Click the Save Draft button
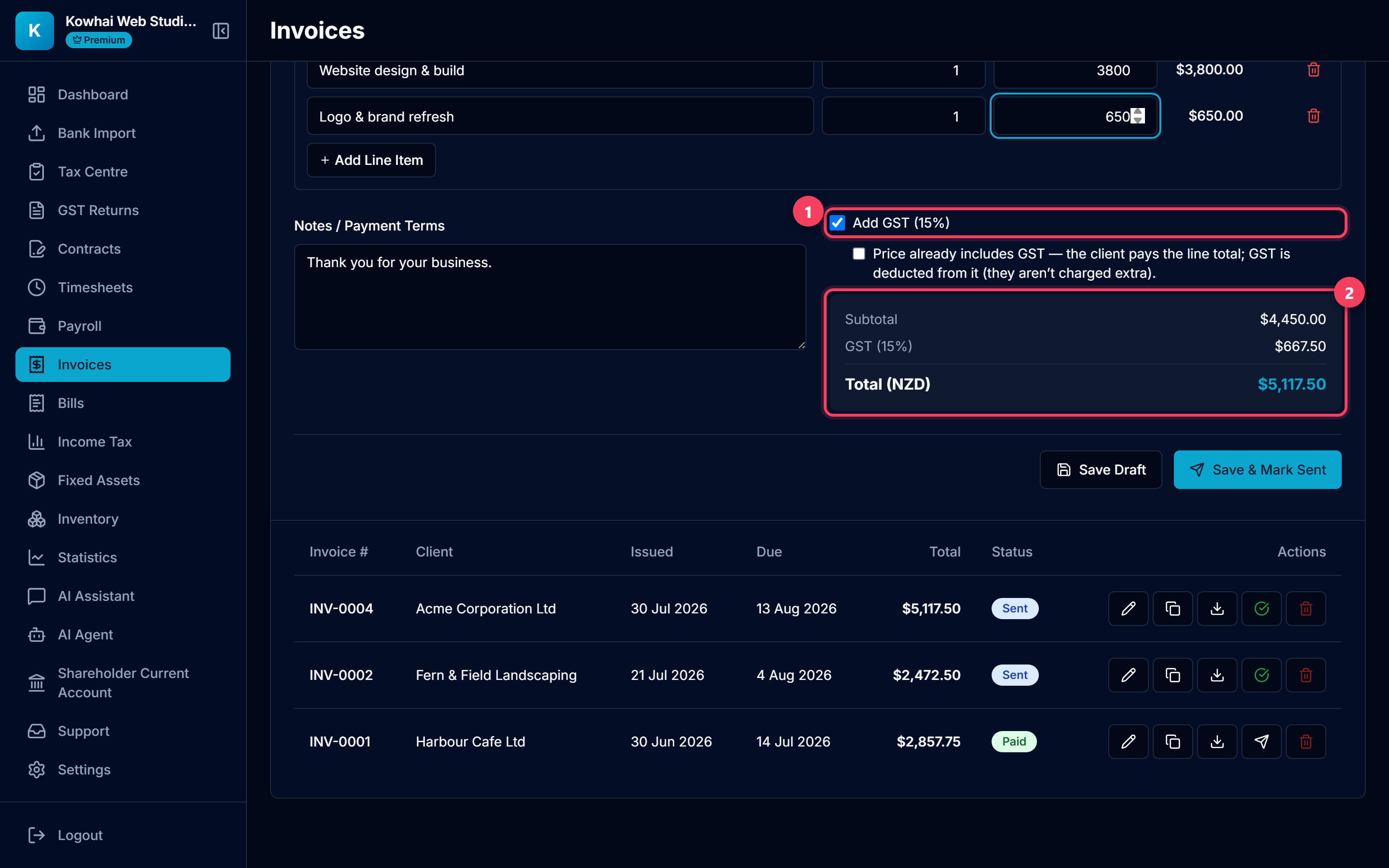 (x=1100, y=470)
